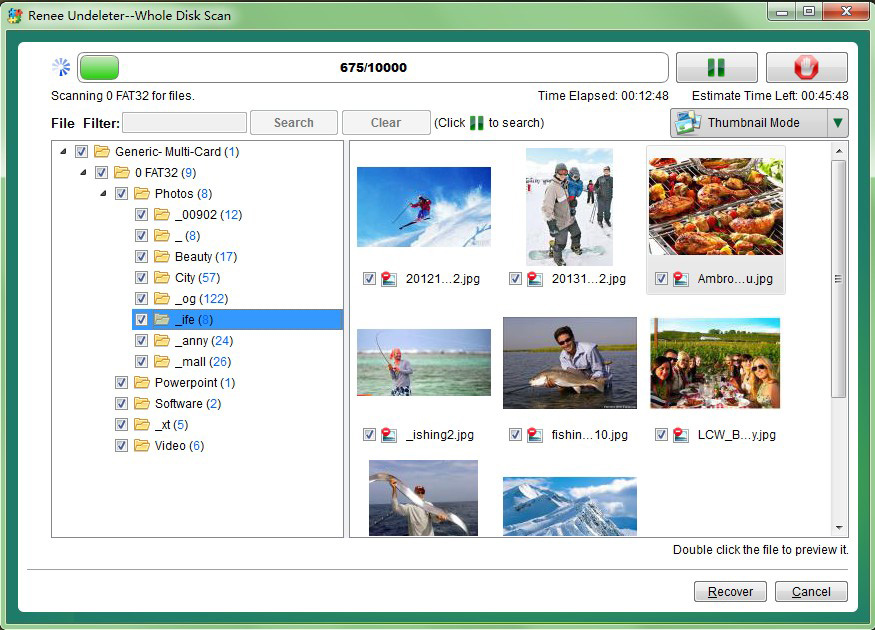
Task: Click the Photos folder icon
Action: click(x=142, y=194)
